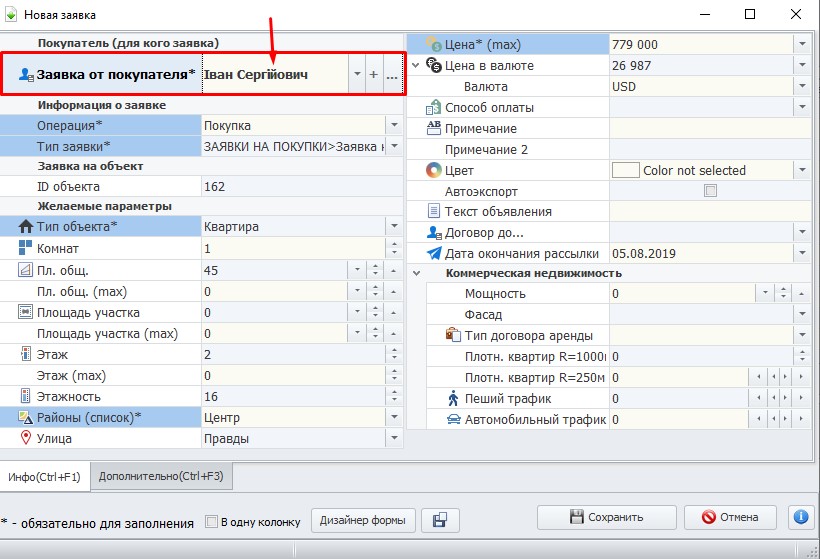Viewport: 820px width, 559px height.
Task: Click the color wheel icon beside Цвет
Action: pyautogui.click(x=433, y=170)
